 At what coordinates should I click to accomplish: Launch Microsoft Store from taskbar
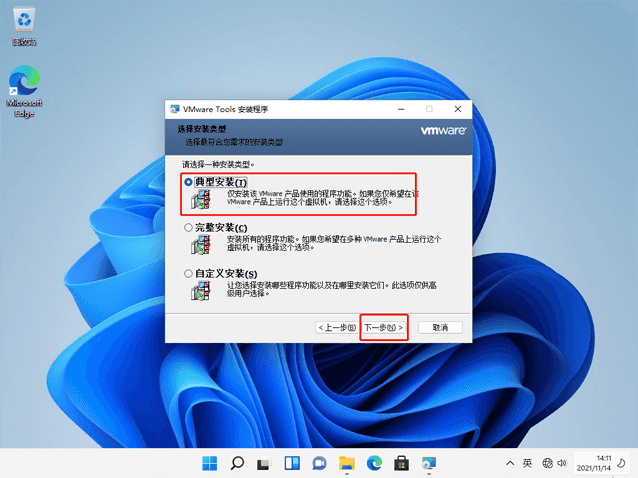coord(401,463)
